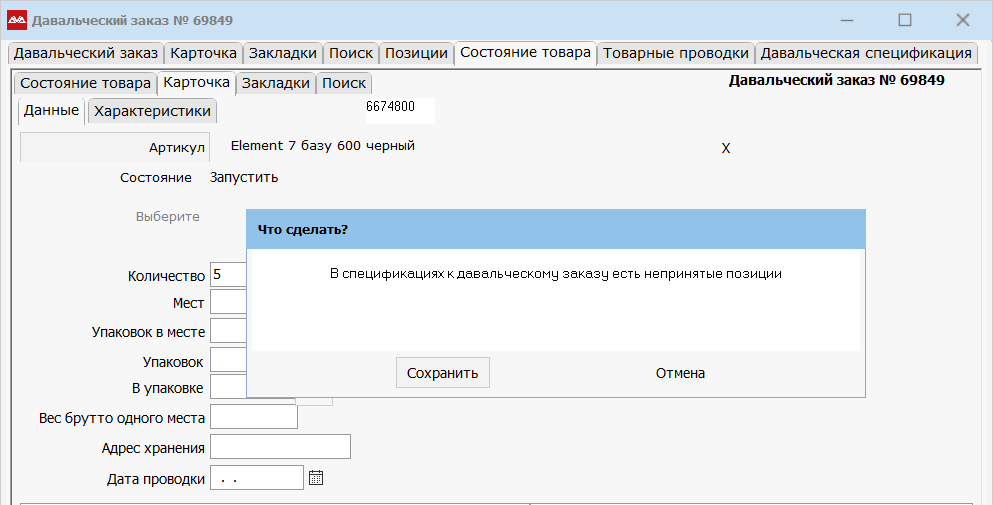
Task: Select the inner Состояние товара tab
Action: (85, 83)
